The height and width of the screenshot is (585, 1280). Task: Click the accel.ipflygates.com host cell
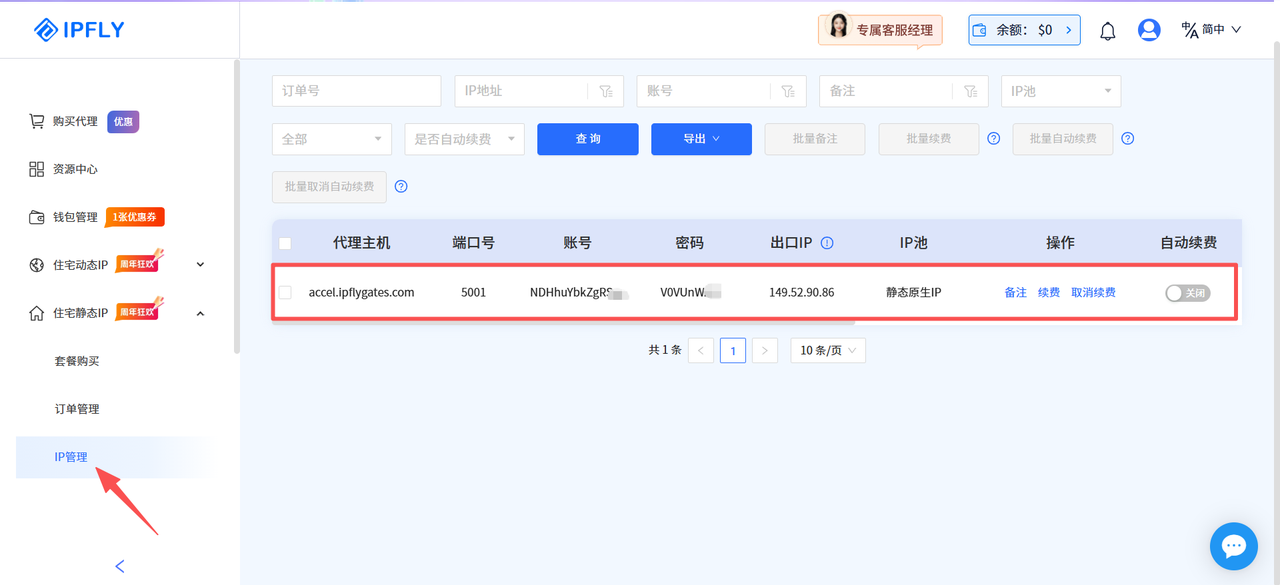click(361, 293)
